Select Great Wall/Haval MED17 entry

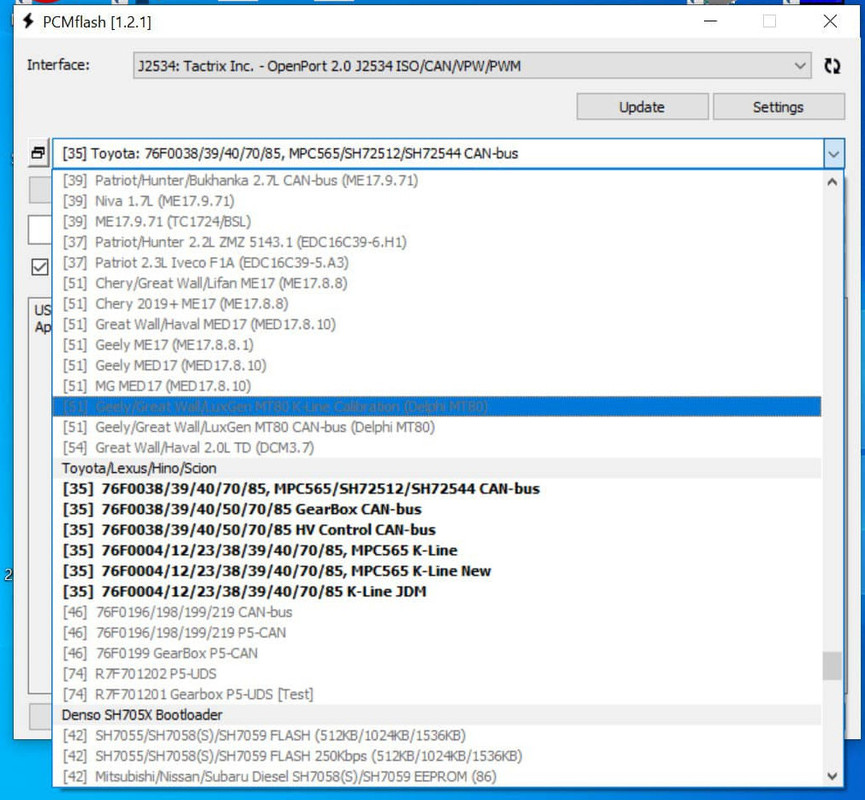436,324
